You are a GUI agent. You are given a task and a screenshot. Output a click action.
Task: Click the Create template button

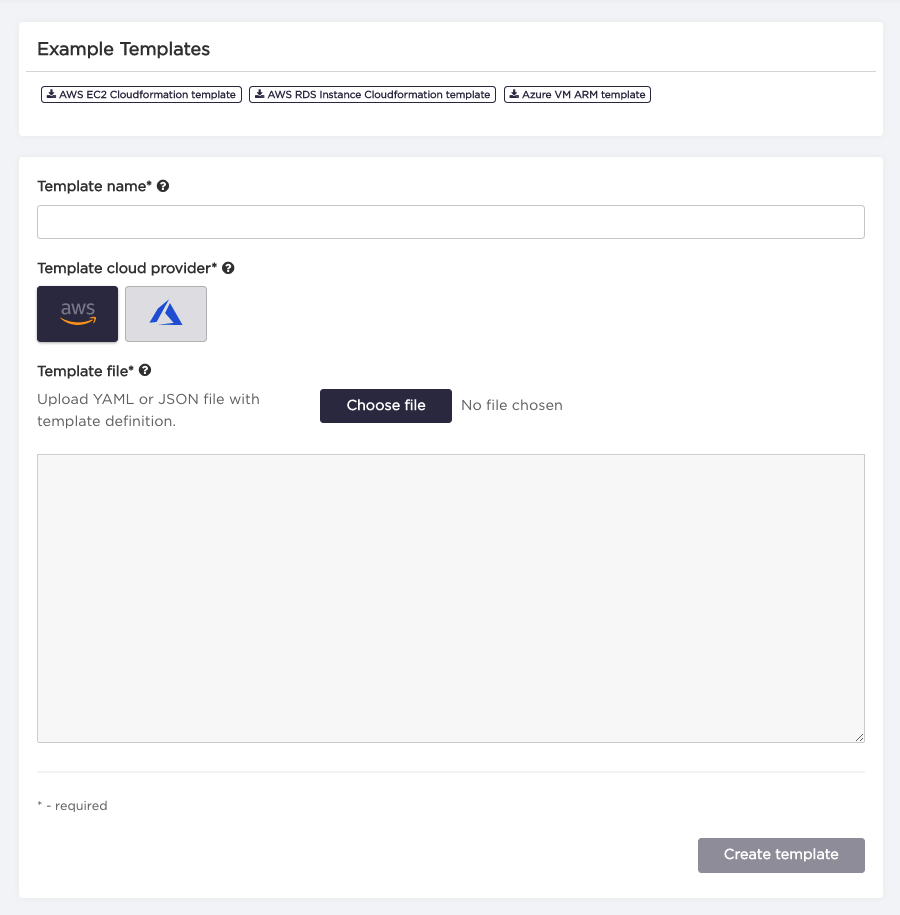click(781, 855)
